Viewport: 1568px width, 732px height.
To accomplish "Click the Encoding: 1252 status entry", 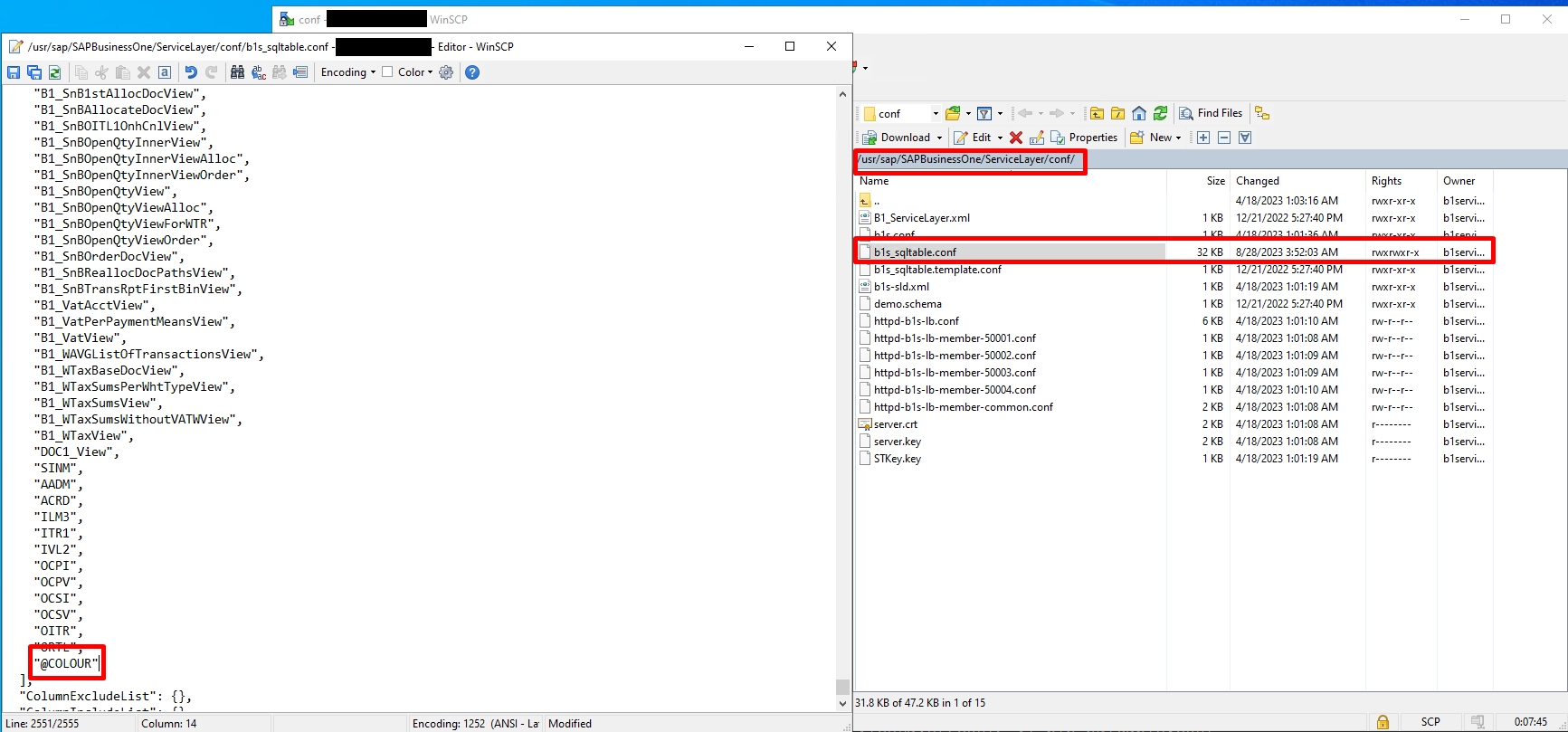I will click(475, 723).
